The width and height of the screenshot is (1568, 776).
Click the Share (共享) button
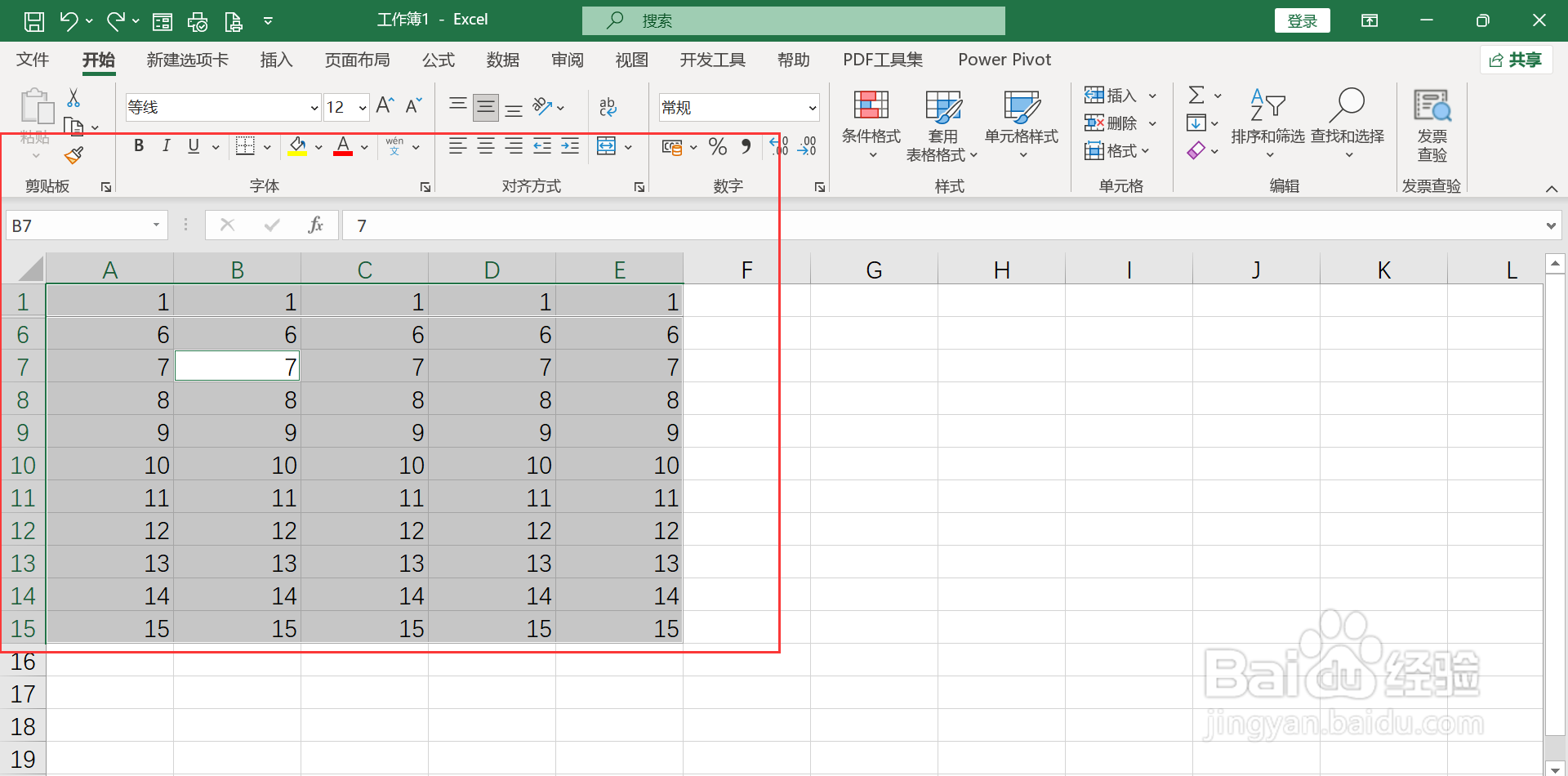(x=1517, y=60)
